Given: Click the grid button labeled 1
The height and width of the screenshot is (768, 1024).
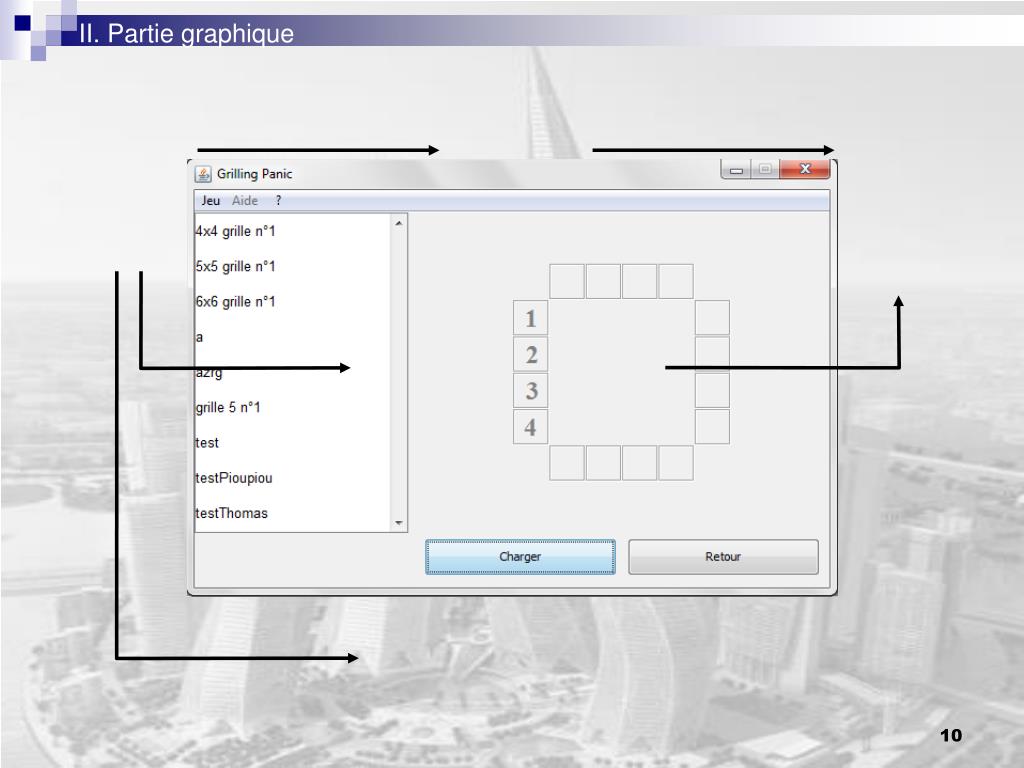Looking at the screenshot, I should 530,318.
